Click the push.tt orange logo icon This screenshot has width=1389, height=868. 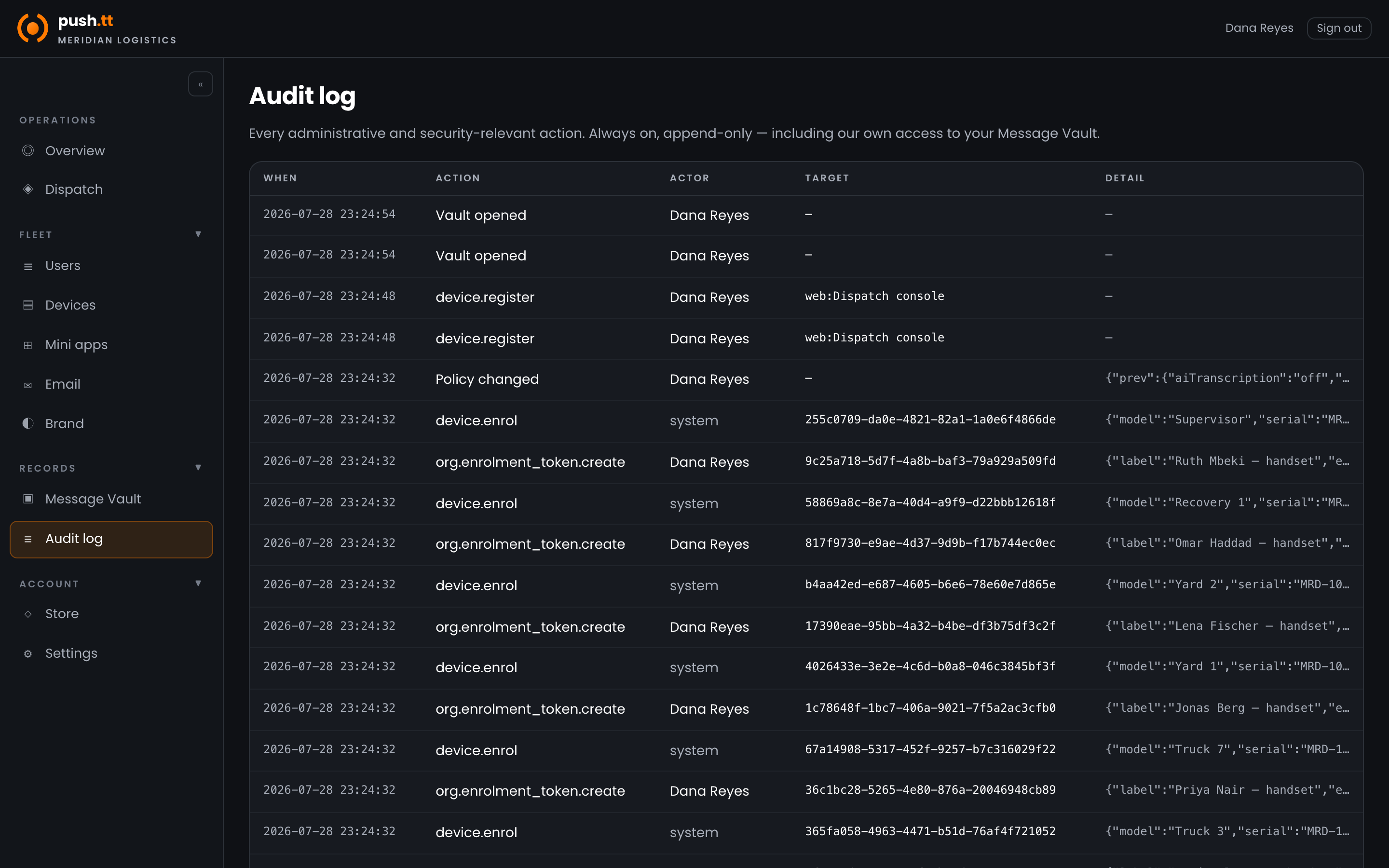(33, 28)
